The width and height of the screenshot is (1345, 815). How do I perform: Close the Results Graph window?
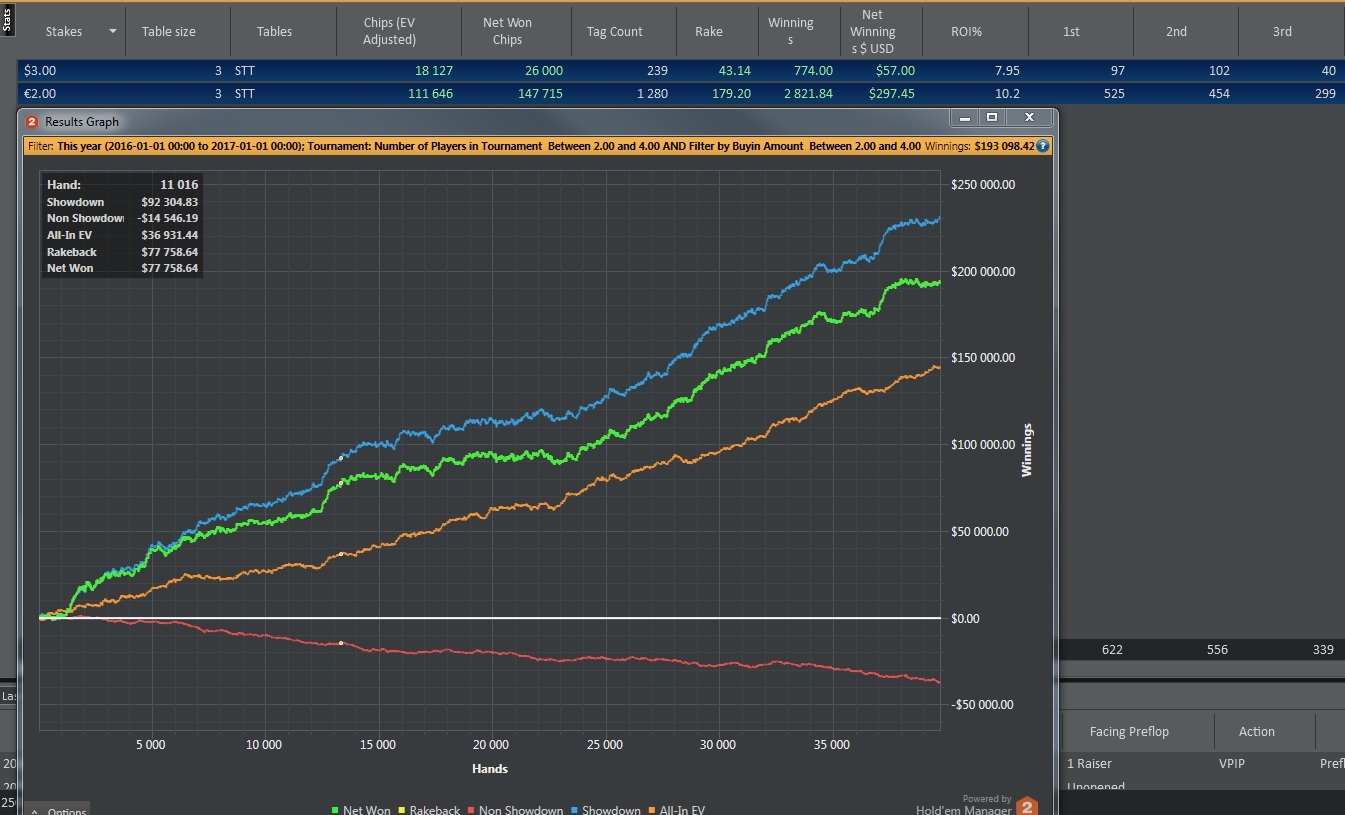[x=1028, y=118]
